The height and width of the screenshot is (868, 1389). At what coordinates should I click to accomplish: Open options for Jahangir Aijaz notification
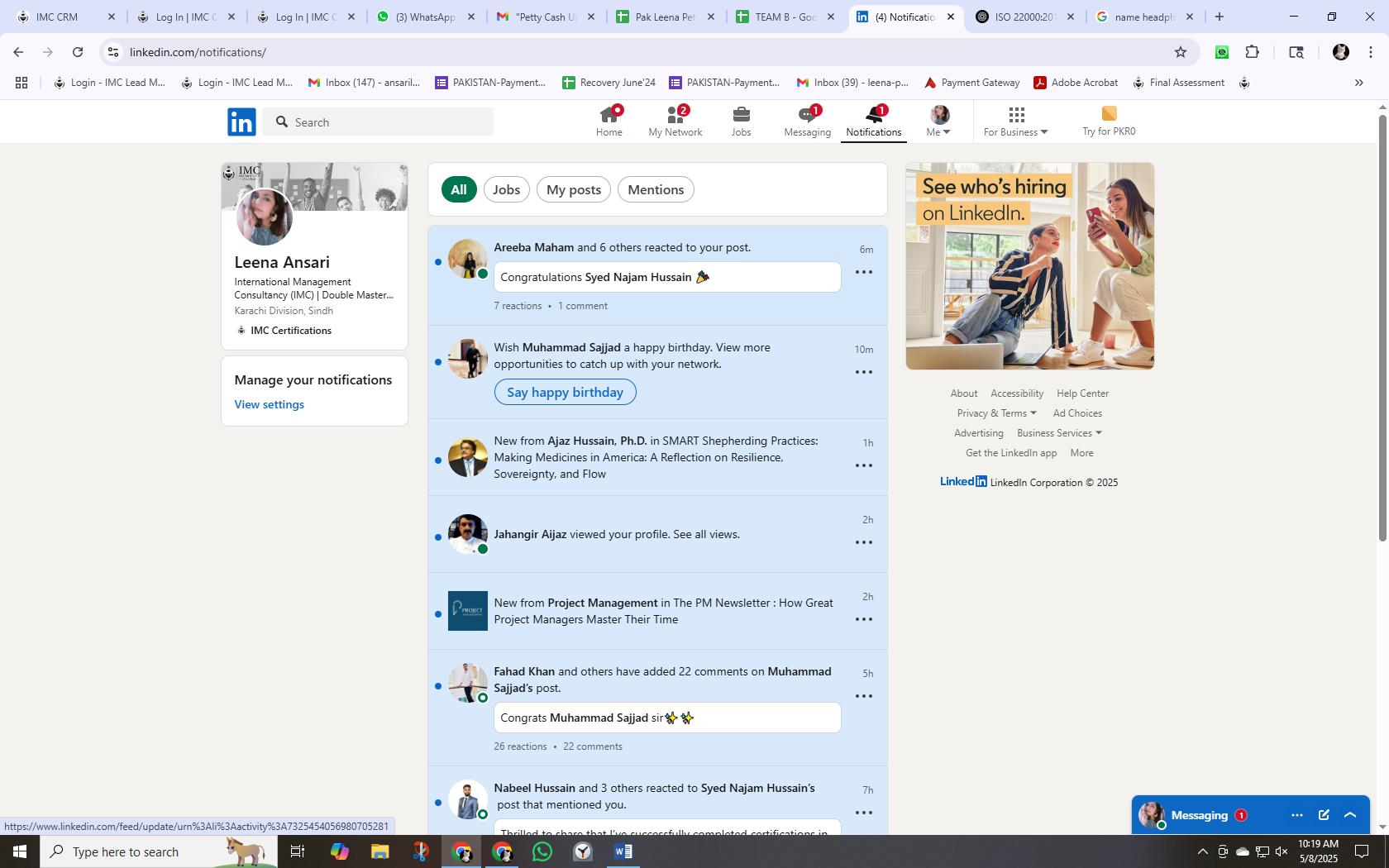click(864, 542)
